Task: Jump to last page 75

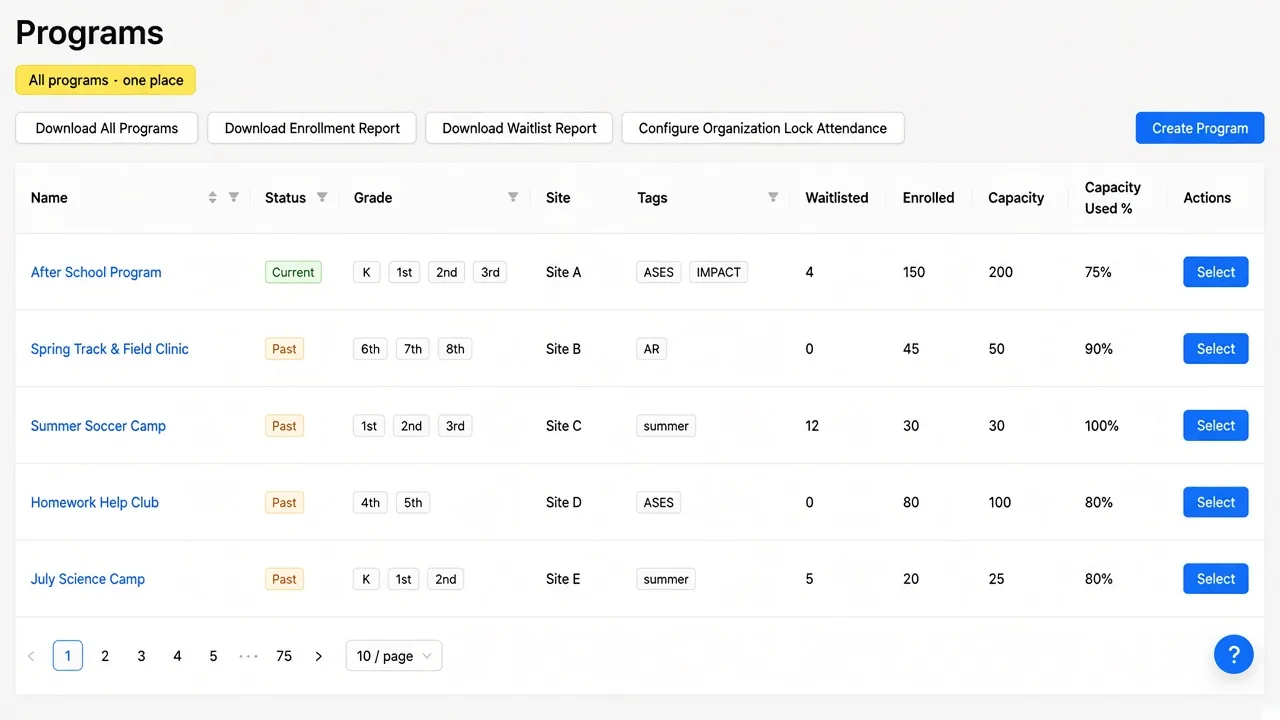Action: click(284, 656)
